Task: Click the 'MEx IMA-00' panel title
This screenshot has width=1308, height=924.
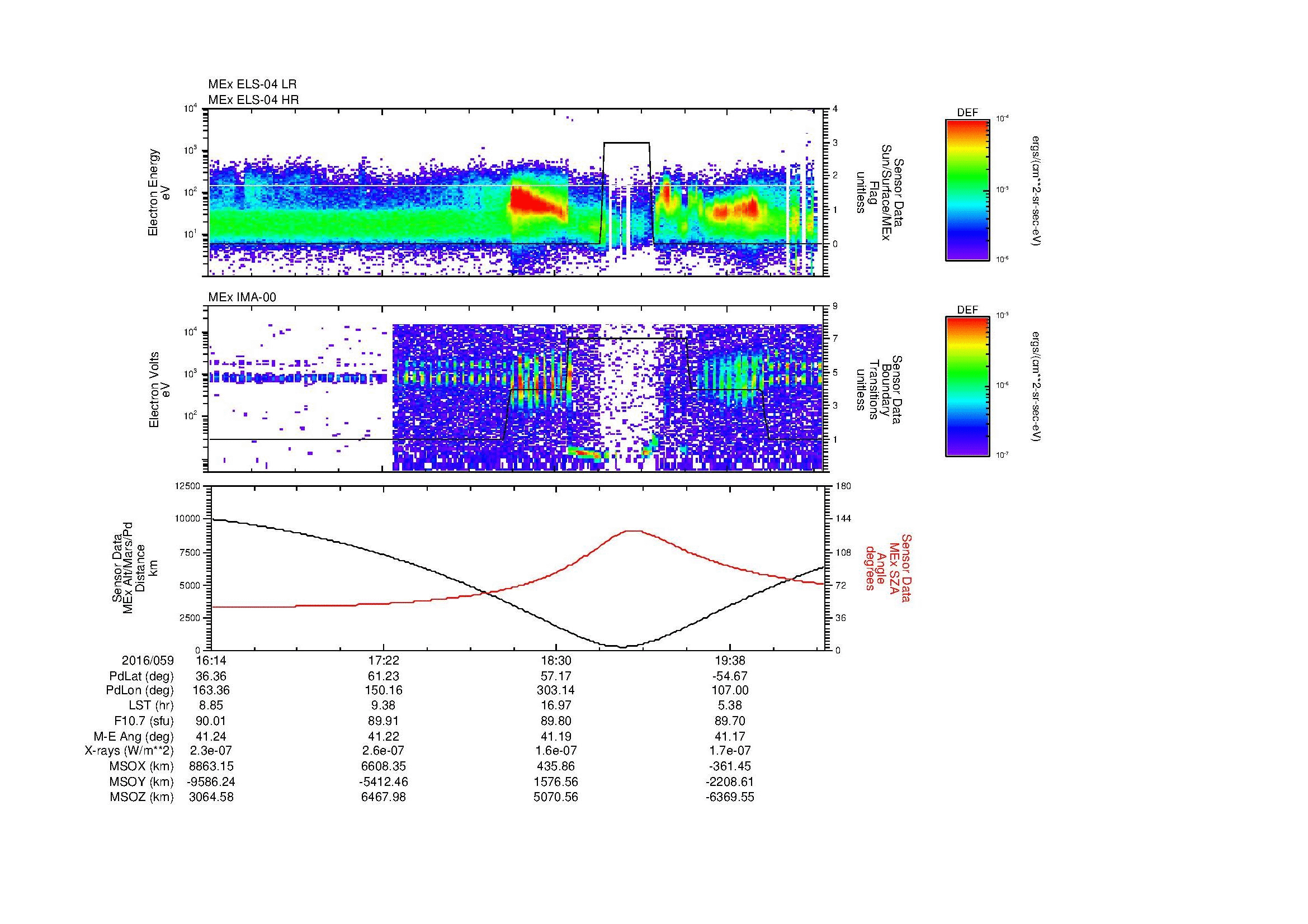Action: pos(242,297)
